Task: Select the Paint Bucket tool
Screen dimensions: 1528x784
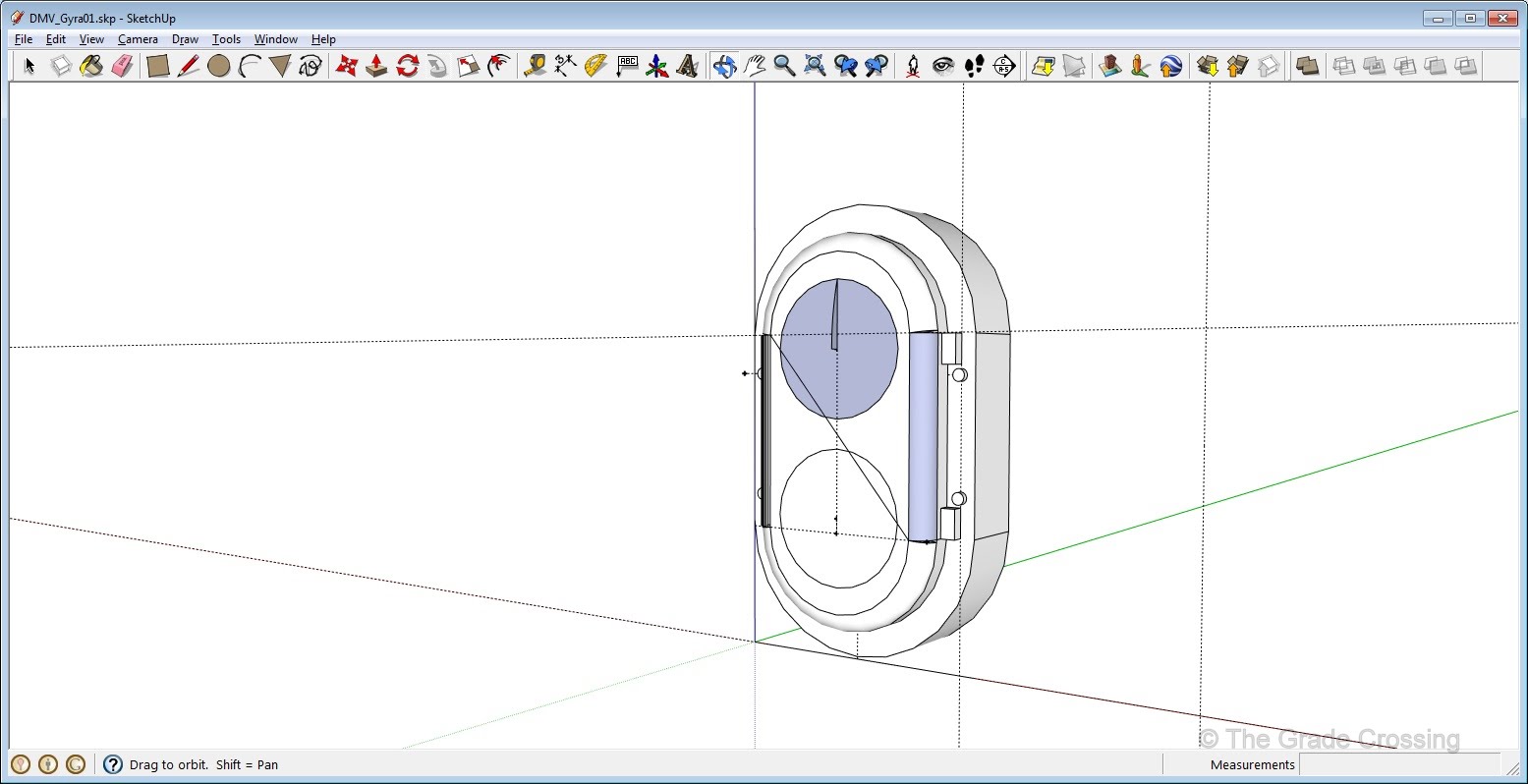Action: 91,66
